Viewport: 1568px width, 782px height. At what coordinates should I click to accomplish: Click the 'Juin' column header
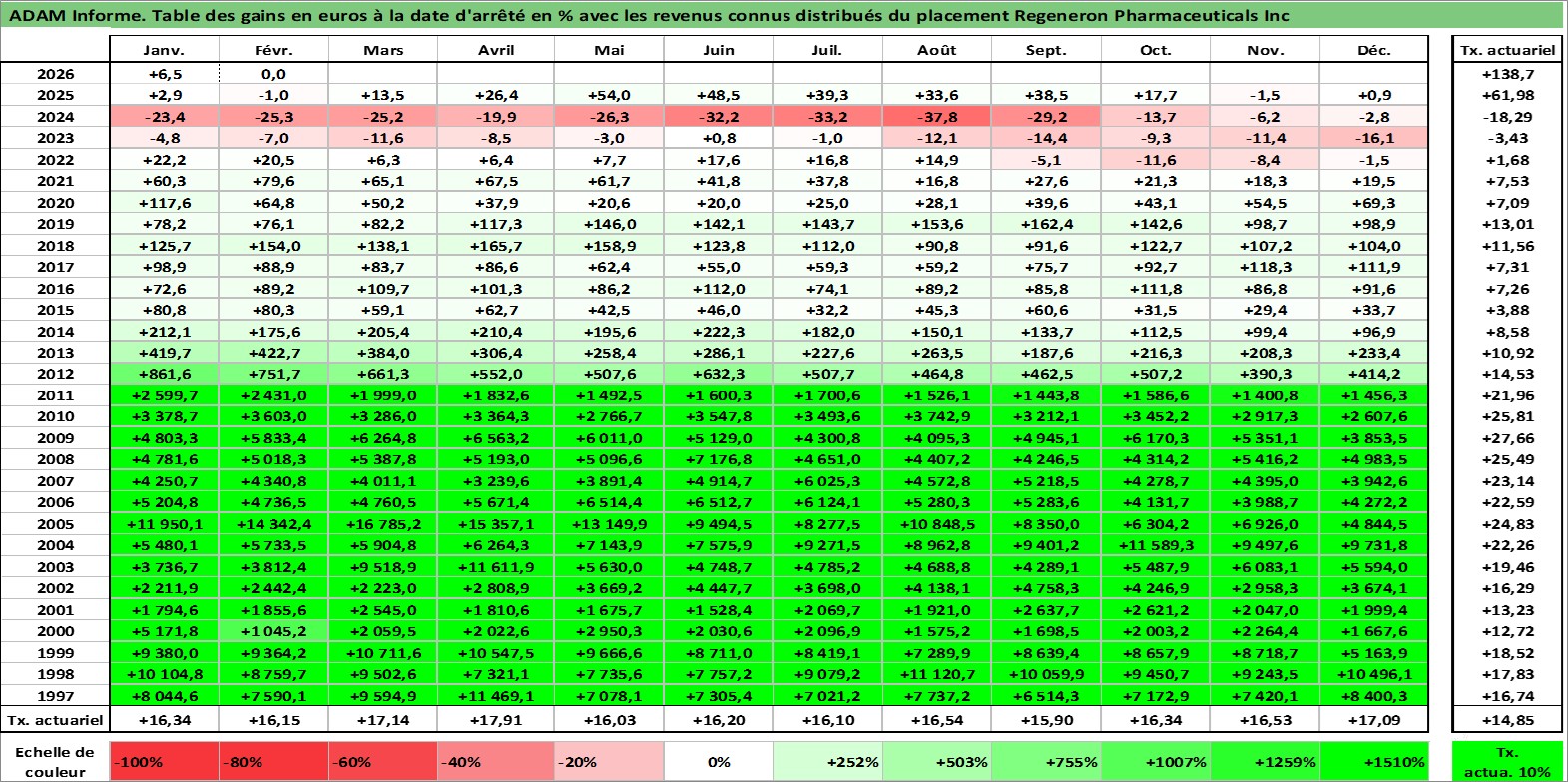coord(719,50)
